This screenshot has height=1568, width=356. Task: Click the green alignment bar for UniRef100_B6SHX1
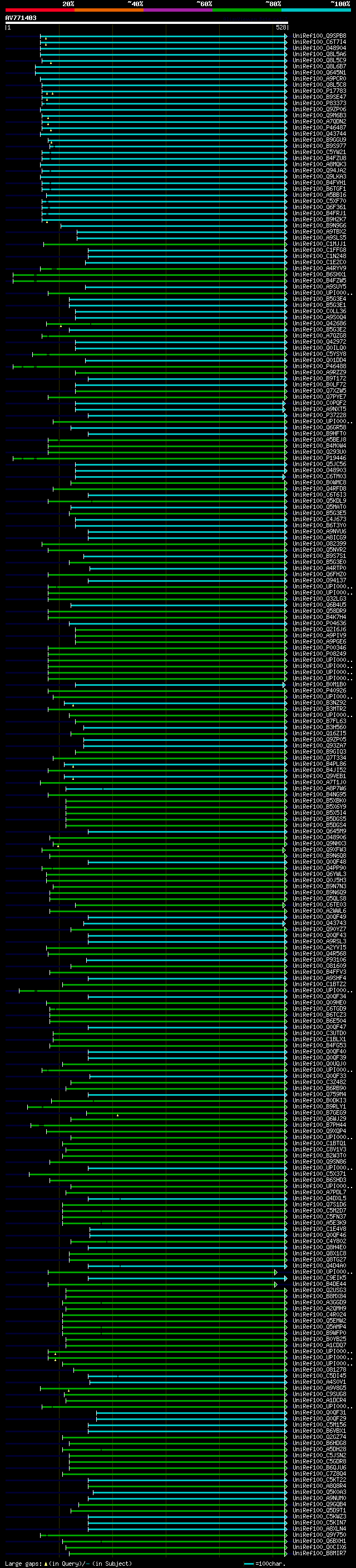[150, 275]
